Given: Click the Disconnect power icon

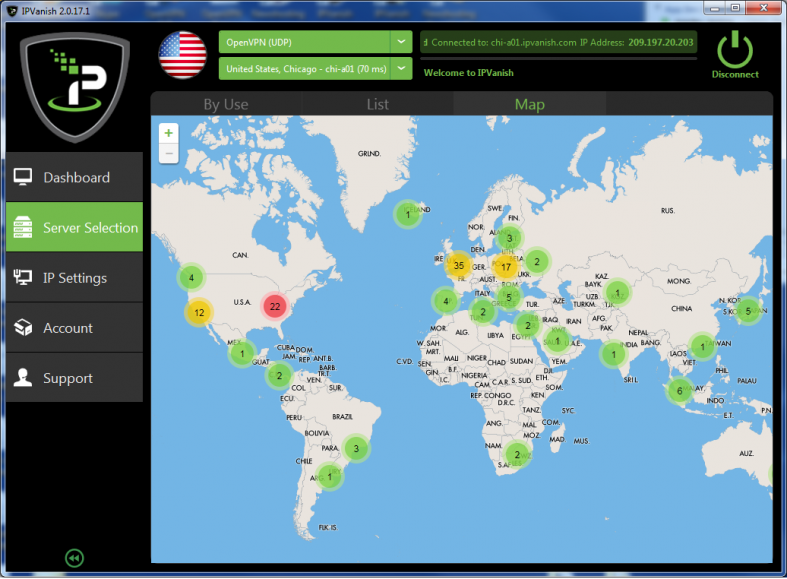Looking at the screenshot, I should [x=735, y=48].
